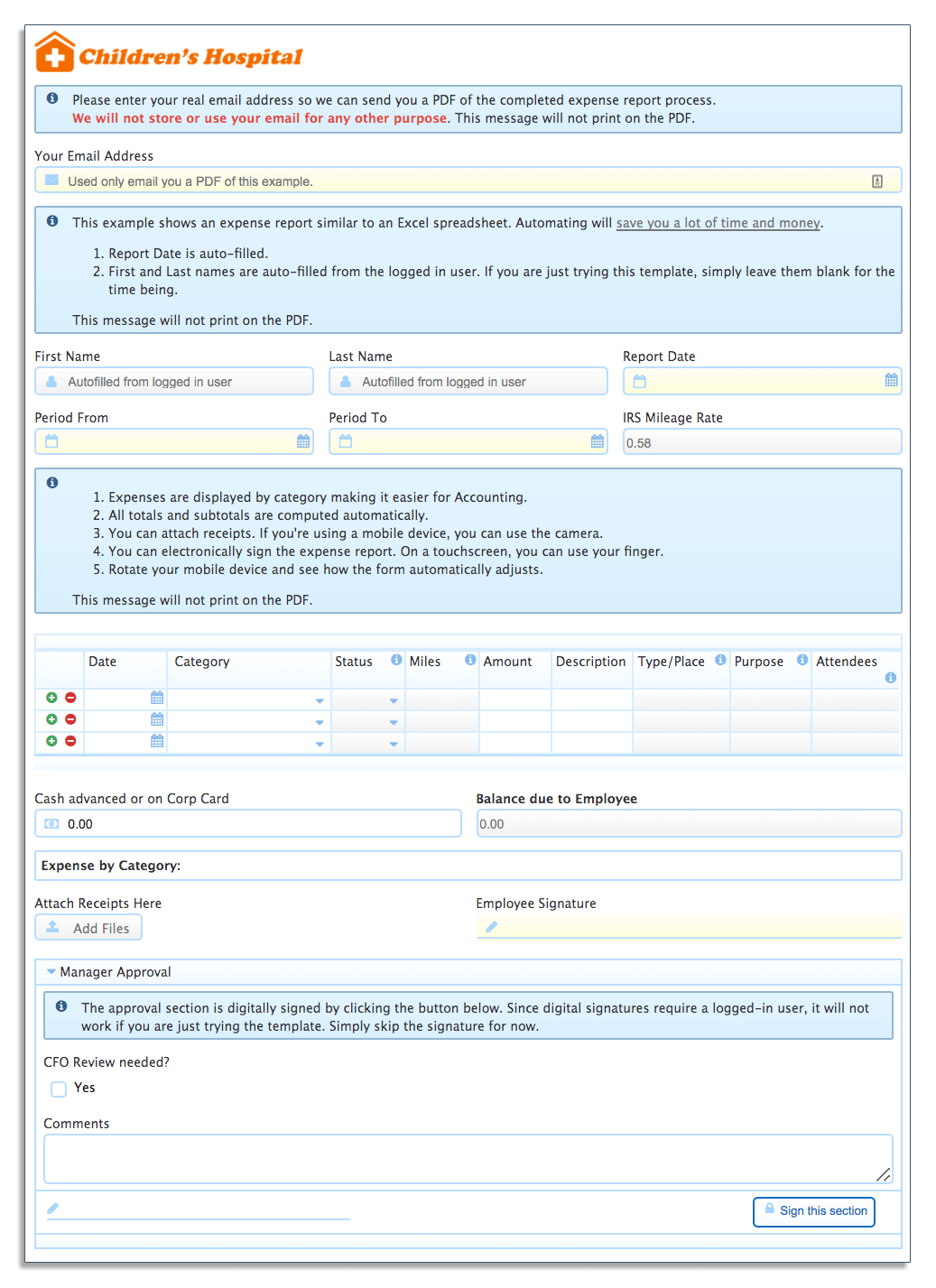936x1288 pixels.
Task: Add a row with third row's green plus
Action: pyautogui.click(x=51, y=741)
